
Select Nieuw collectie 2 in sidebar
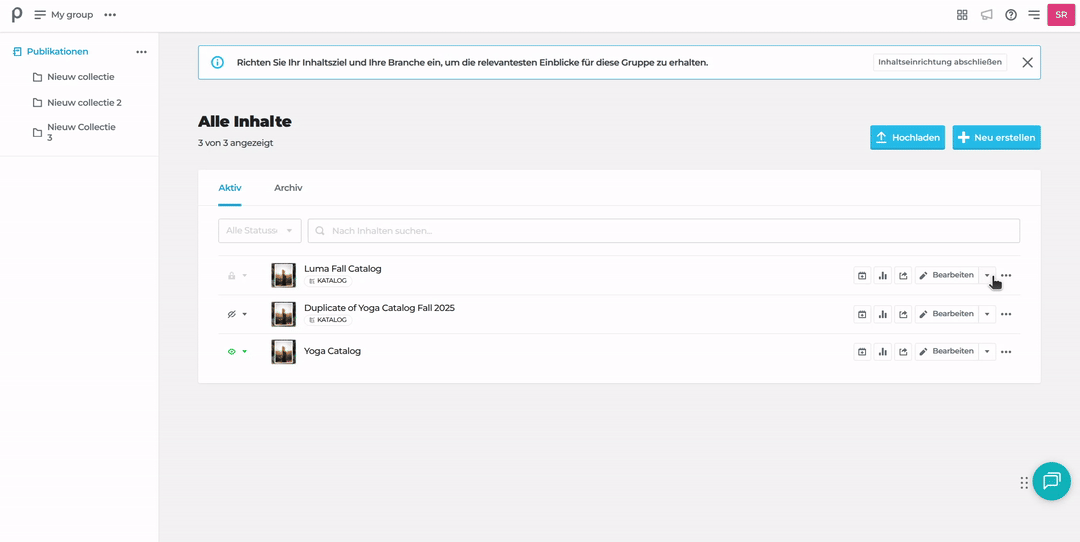[84, 103]
